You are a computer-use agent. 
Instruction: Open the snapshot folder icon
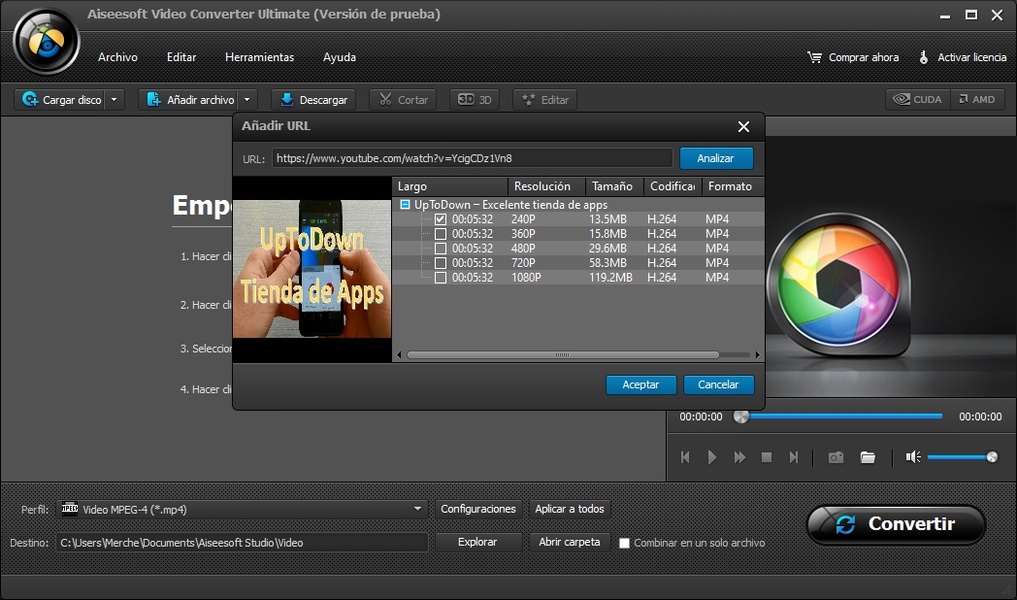(x=868, y=457)
